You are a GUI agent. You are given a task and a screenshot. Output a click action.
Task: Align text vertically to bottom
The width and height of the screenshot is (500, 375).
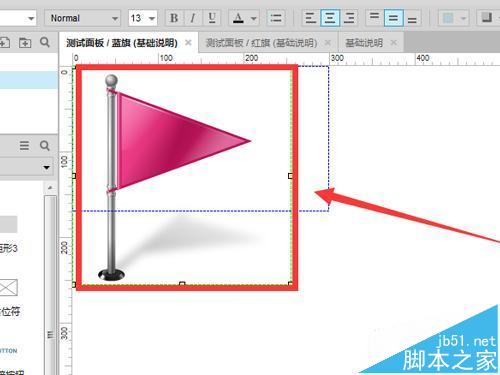[412, 18]
